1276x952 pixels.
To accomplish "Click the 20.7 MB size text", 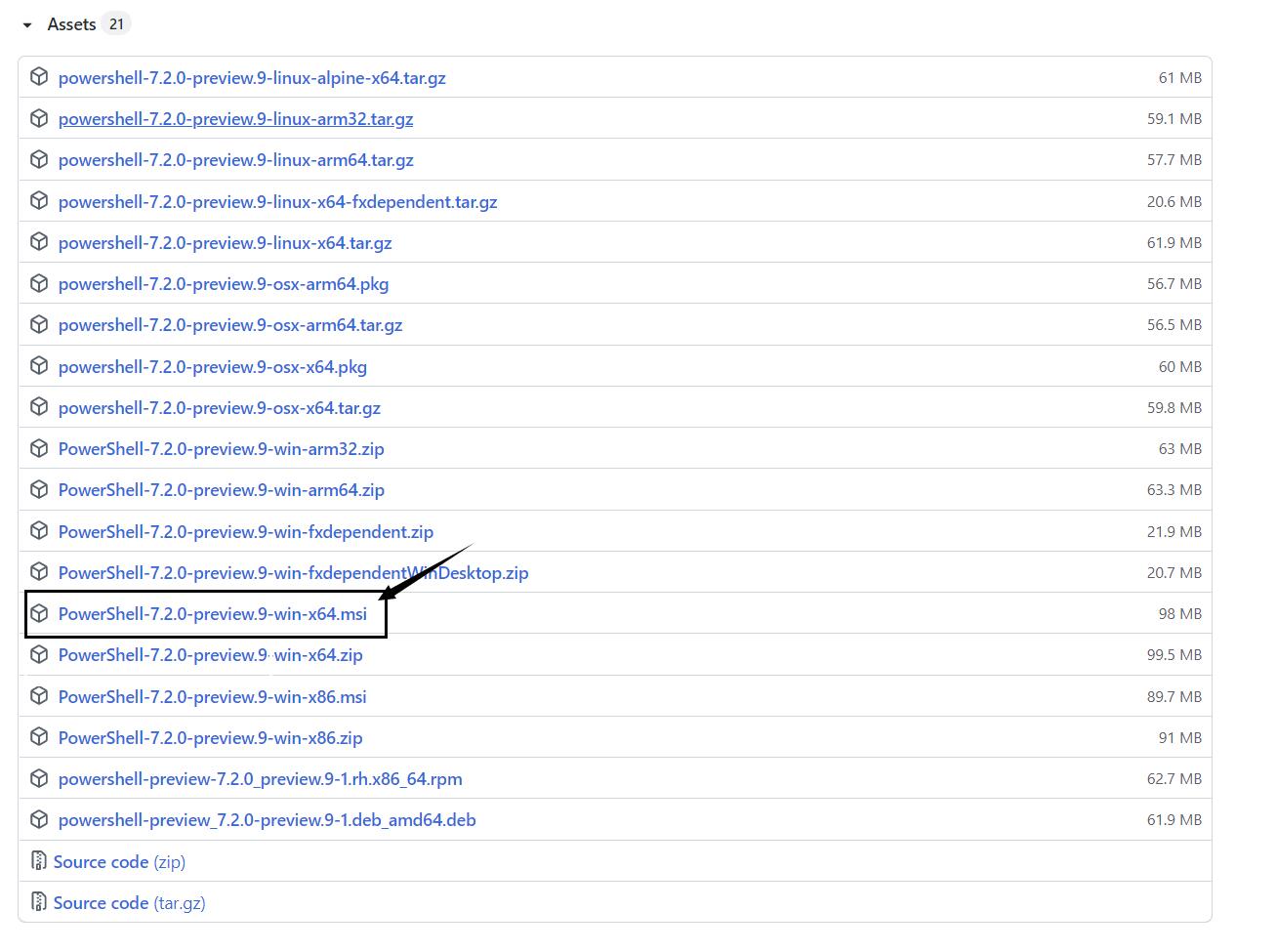I will click(x=1174, y=572).
